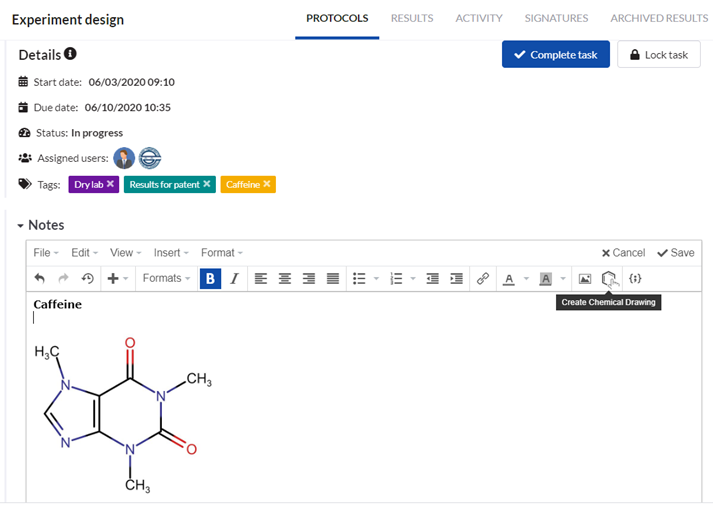Click the Complete task button
The height and width of the screenshot is (508, 713).
point(556,55)
